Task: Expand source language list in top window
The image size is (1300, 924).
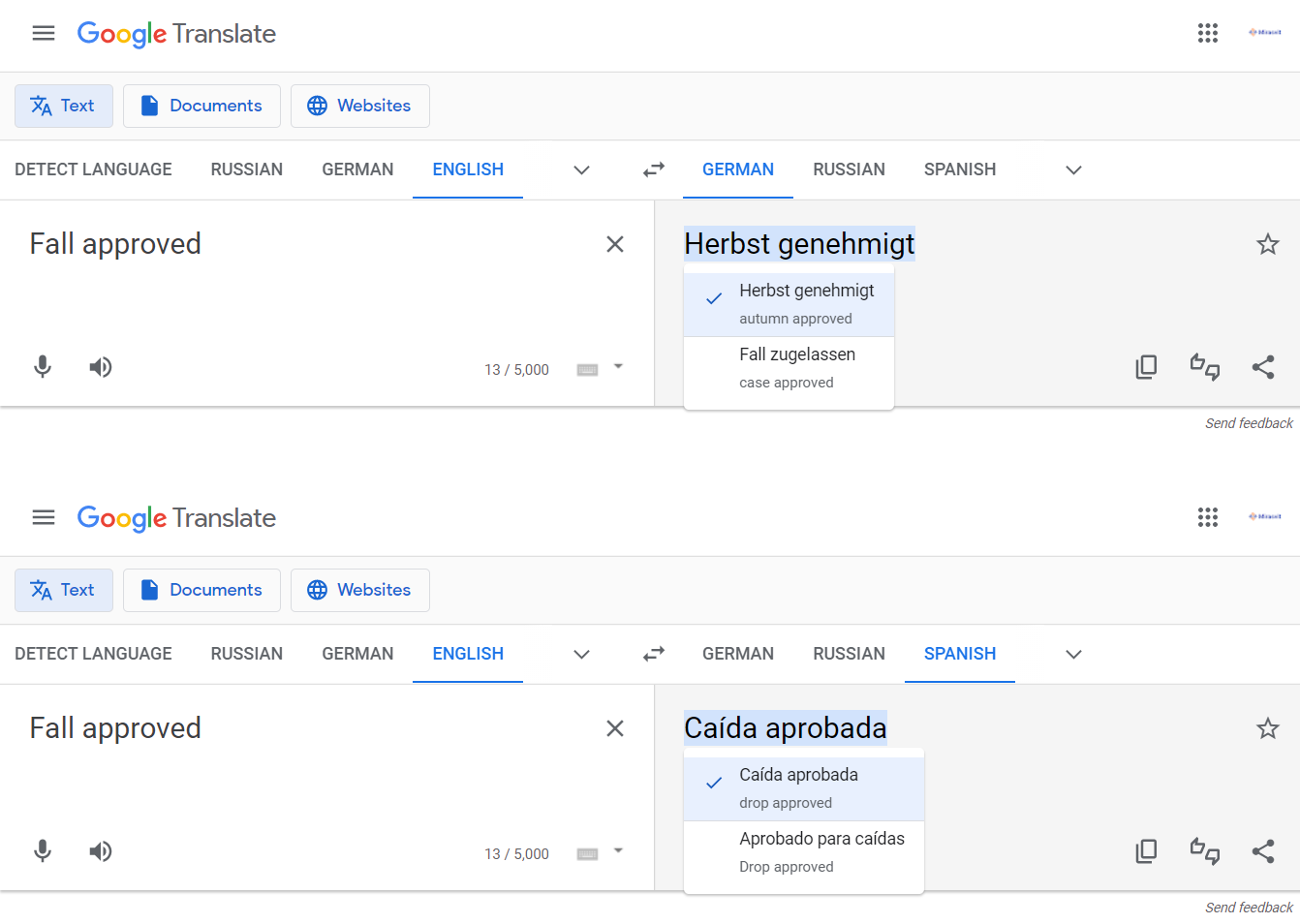Action: pos(581,169)
